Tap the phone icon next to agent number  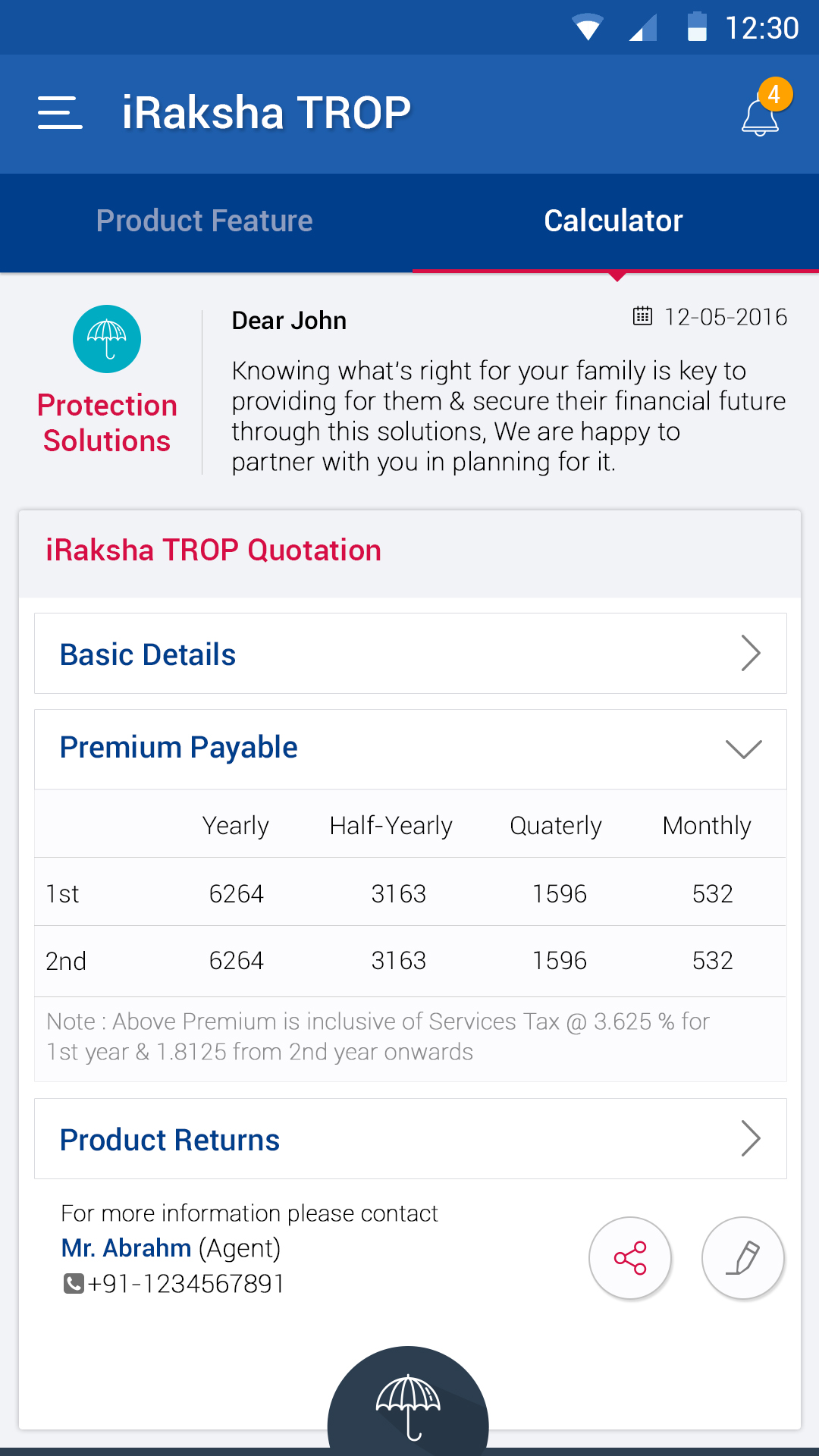click(x=74, y=1284)
